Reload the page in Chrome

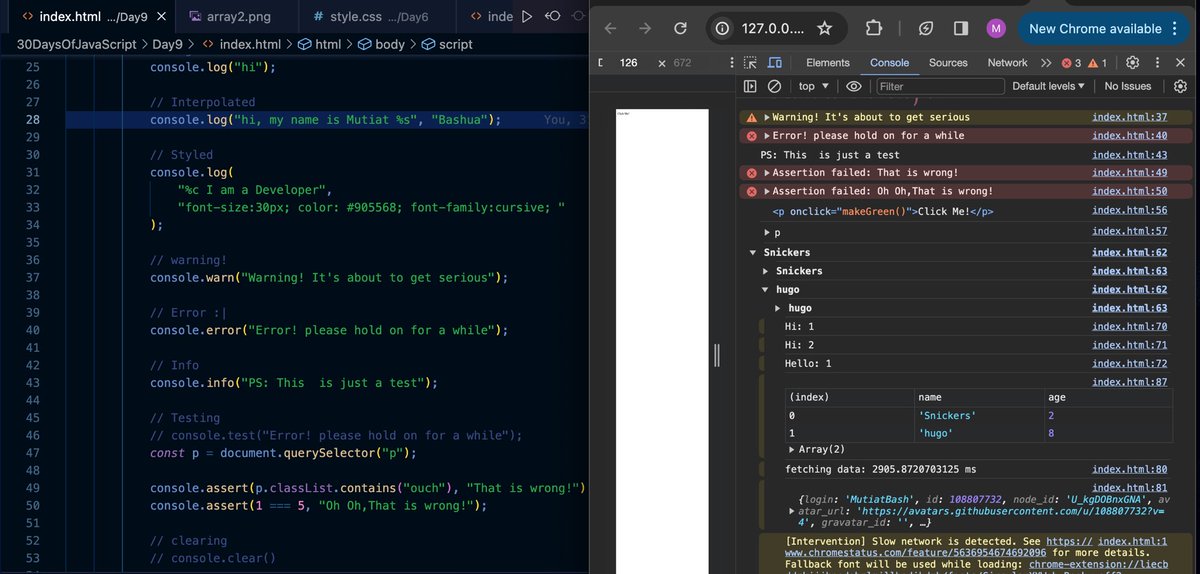(x=680, y=29)
